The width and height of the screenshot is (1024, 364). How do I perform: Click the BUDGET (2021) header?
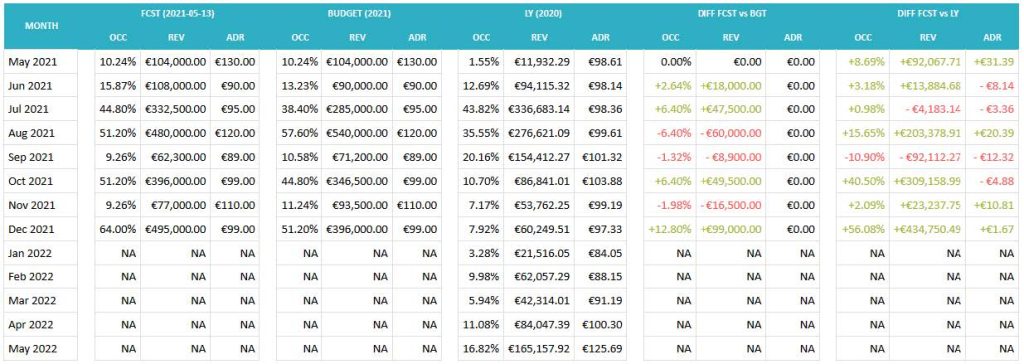(358, 14)
